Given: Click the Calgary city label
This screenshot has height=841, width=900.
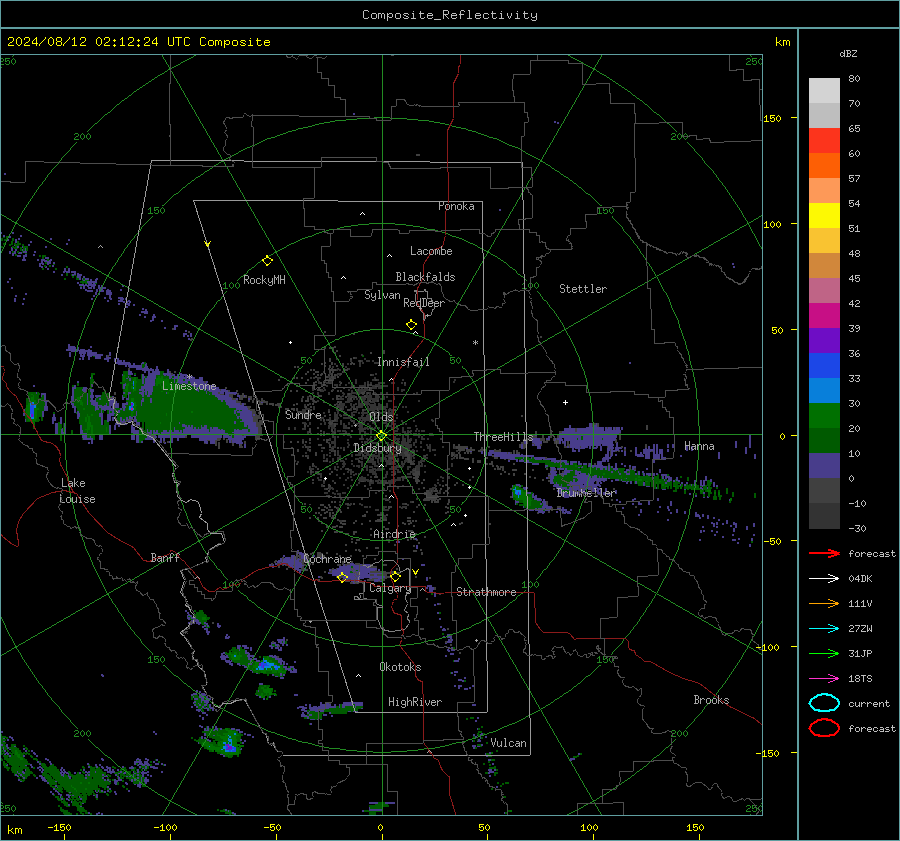Looking at the screenshot, I should point(390,588).
